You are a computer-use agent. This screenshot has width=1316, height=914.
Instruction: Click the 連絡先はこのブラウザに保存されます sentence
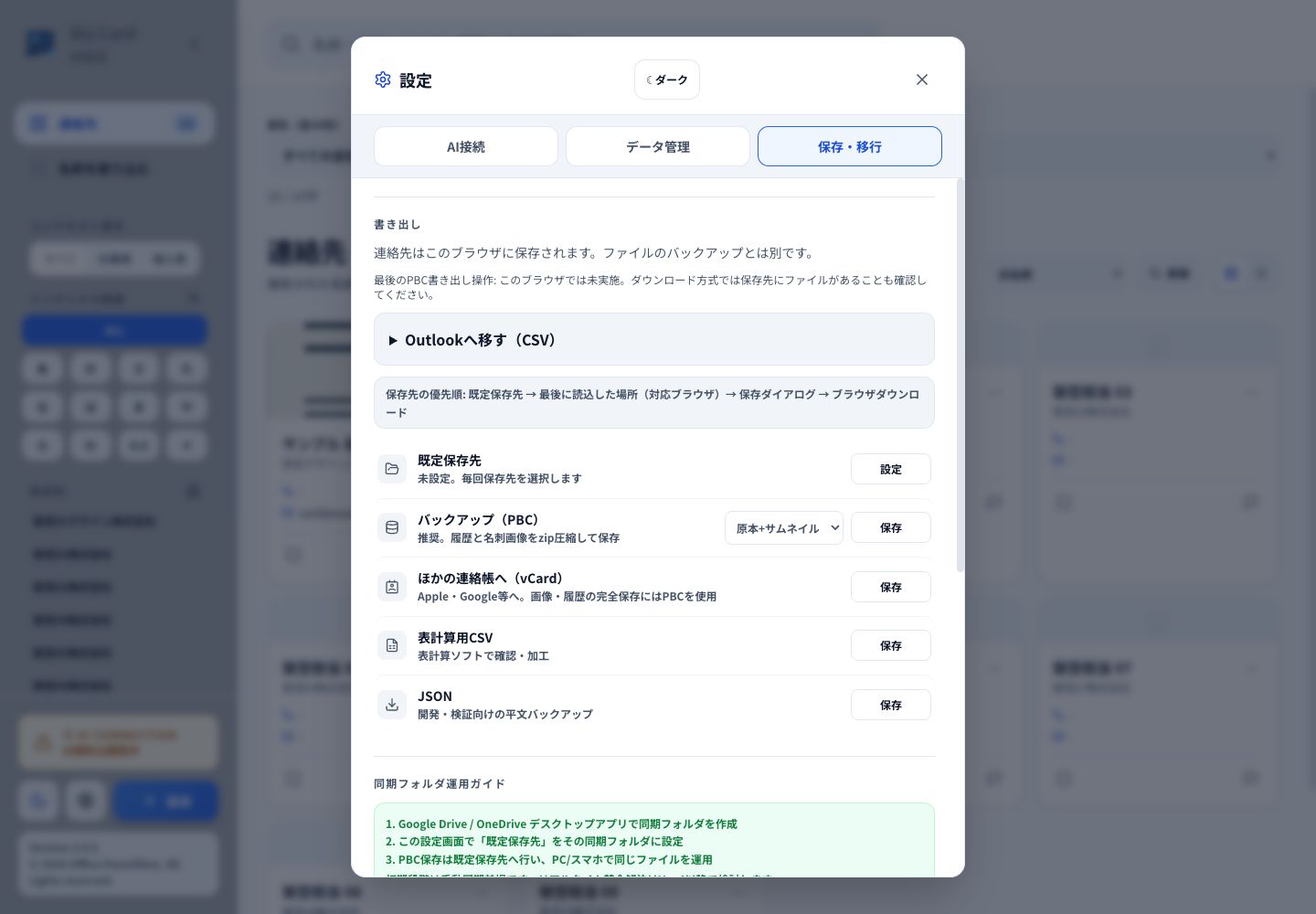click(x=595, y=252)
